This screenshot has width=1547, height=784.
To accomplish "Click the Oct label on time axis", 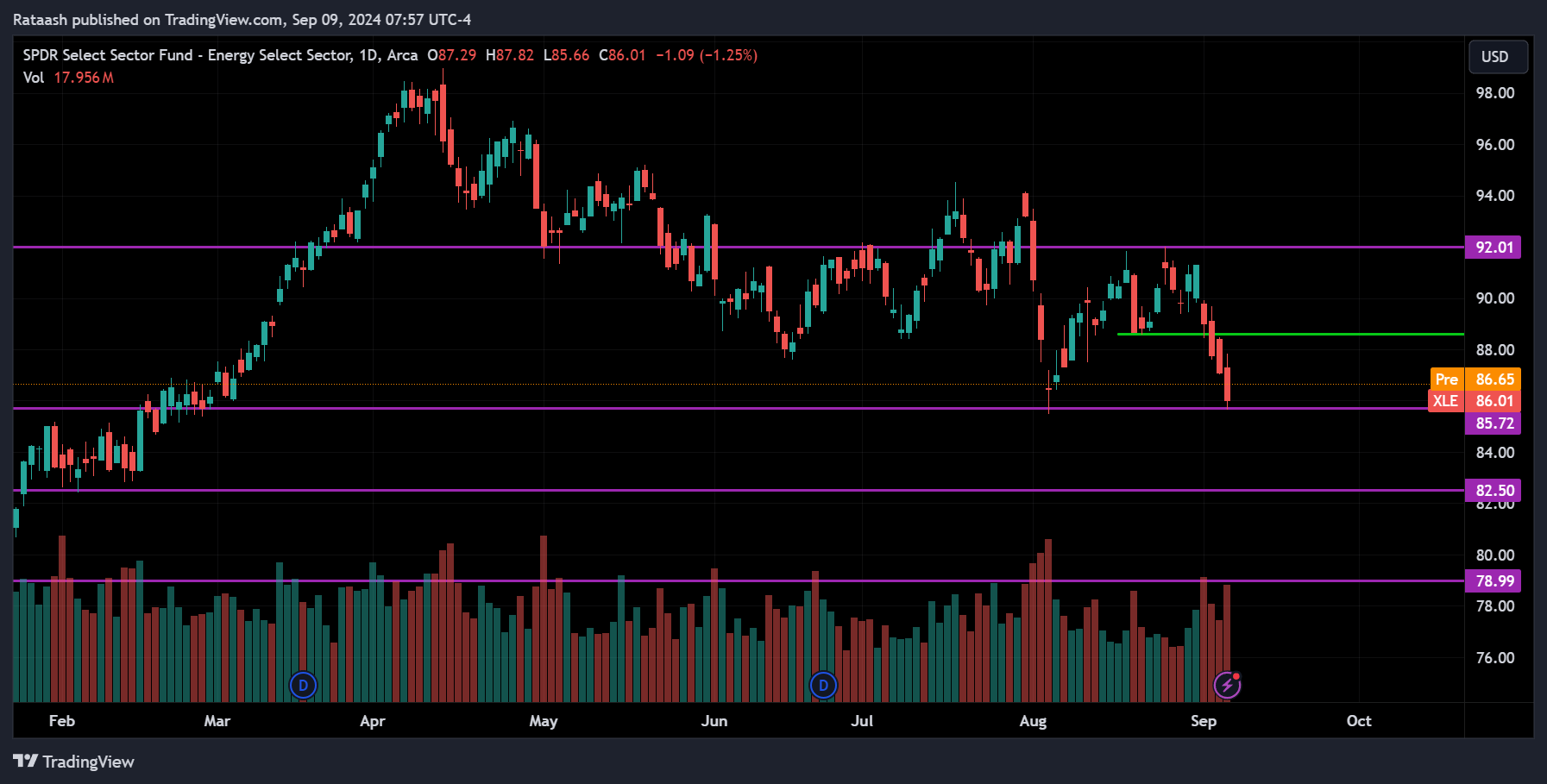I will tap(1359, 721).
